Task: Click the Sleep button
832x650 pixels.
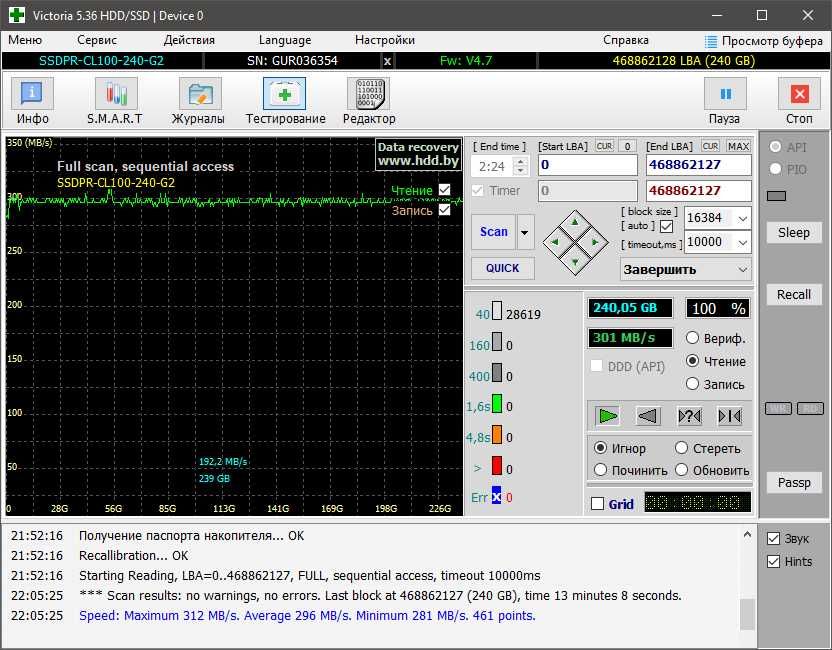Action: [x=794, y=232]
